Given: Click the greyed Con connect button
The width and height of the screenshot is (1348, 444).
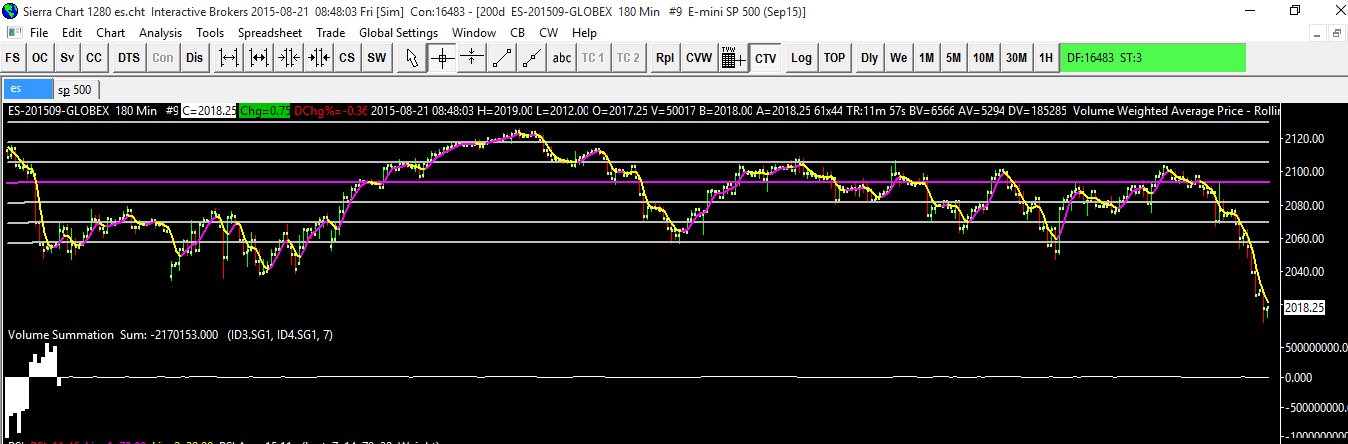Looking at the screenshot, I should coord(163,58).
